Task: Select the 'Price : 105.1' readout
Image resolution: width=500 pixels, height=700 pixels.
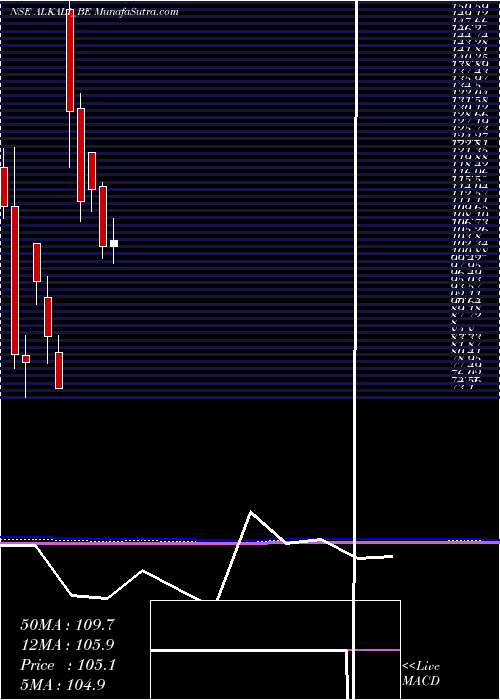Action: [x=68, y=665]
